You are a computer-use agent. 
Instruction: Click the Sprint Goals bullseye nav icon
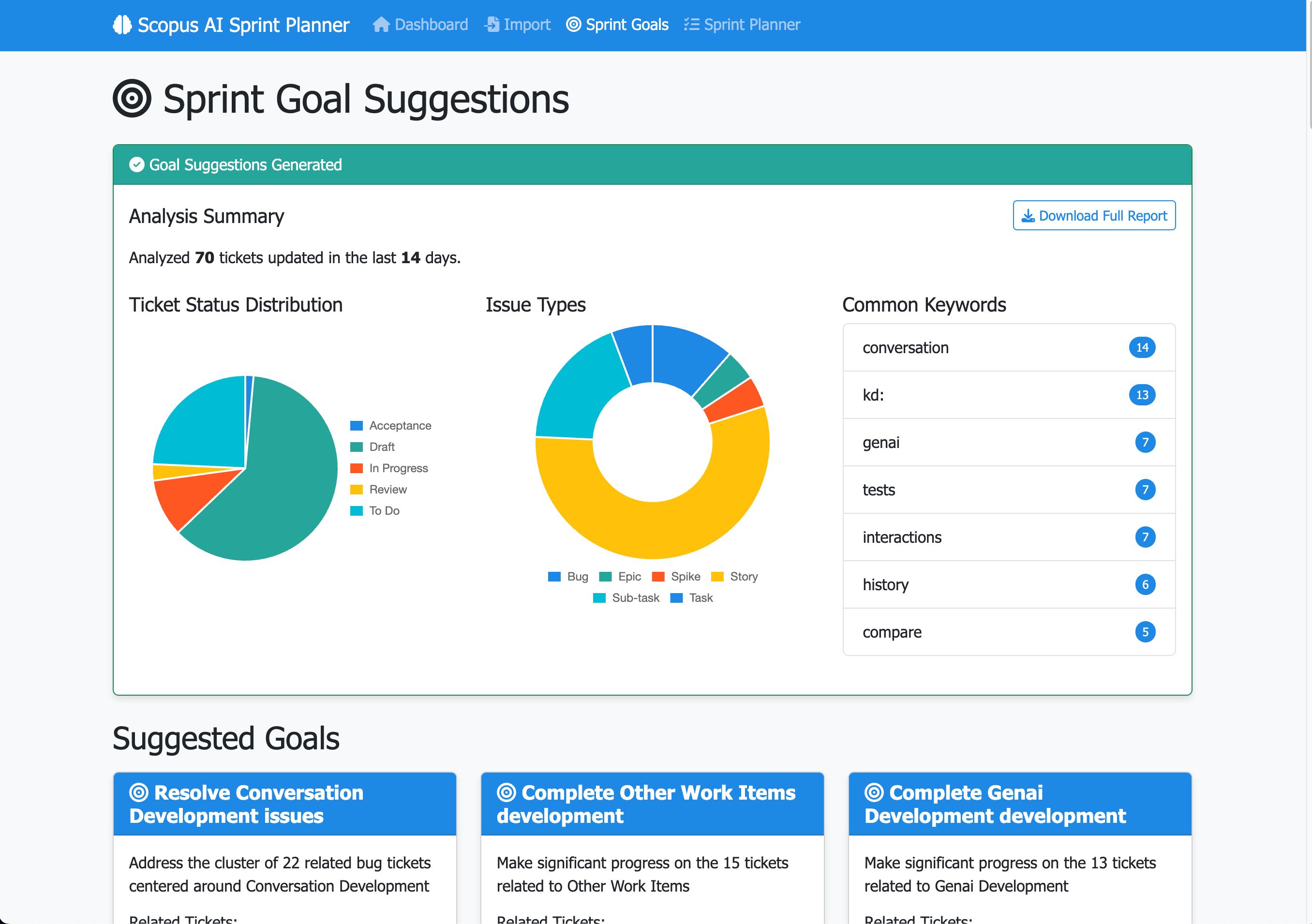click(x=574, y=25)
